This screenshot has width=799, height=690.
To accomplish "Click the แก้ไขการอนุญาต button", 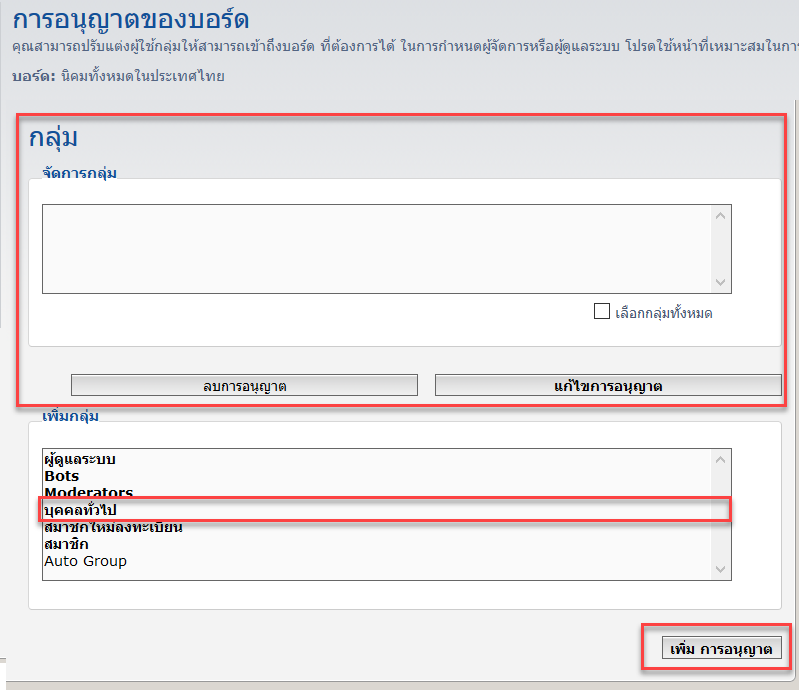I will [x=607, y=385].
